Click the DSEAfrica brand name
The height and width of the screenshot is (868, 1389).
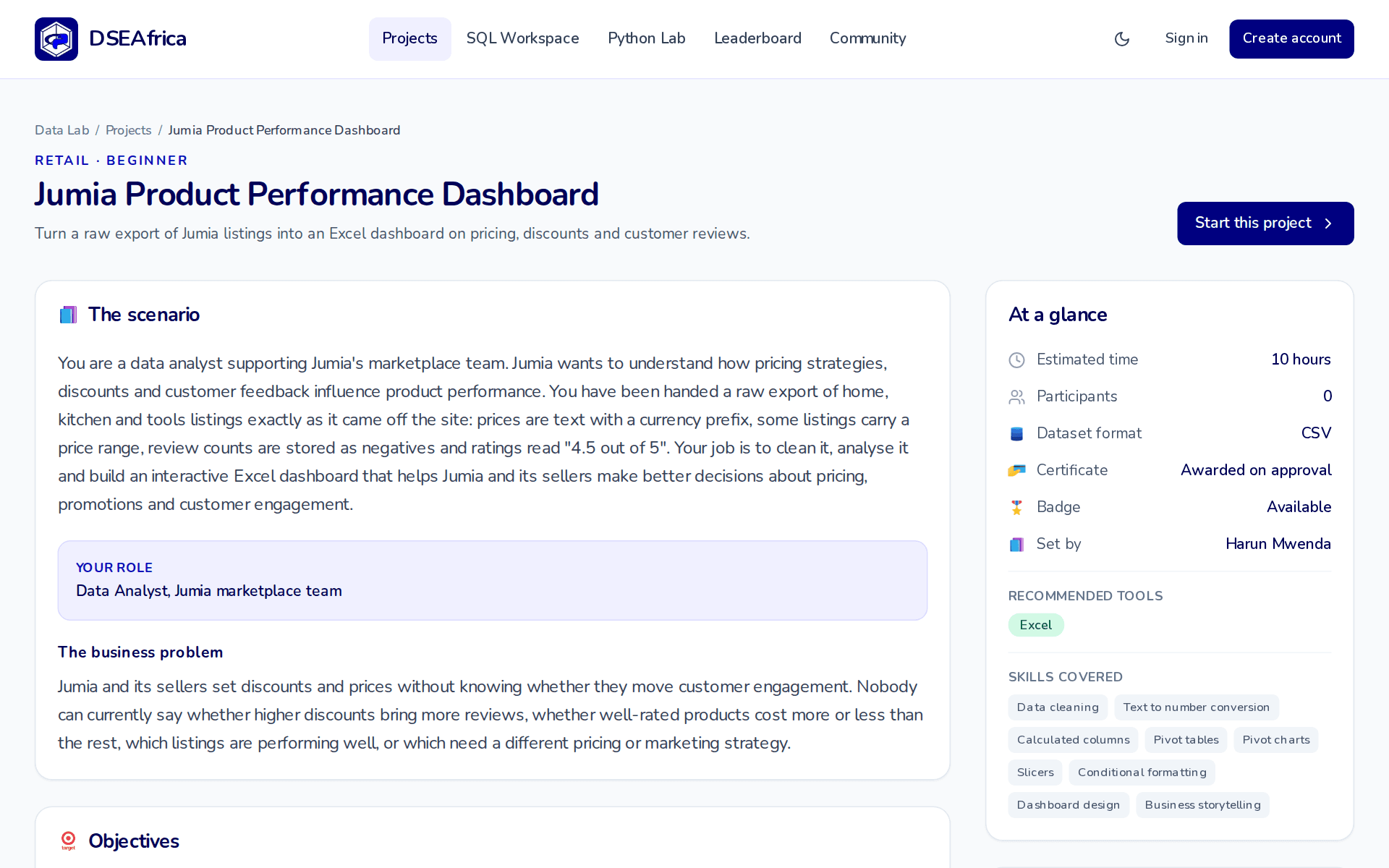tap(137, 38)
